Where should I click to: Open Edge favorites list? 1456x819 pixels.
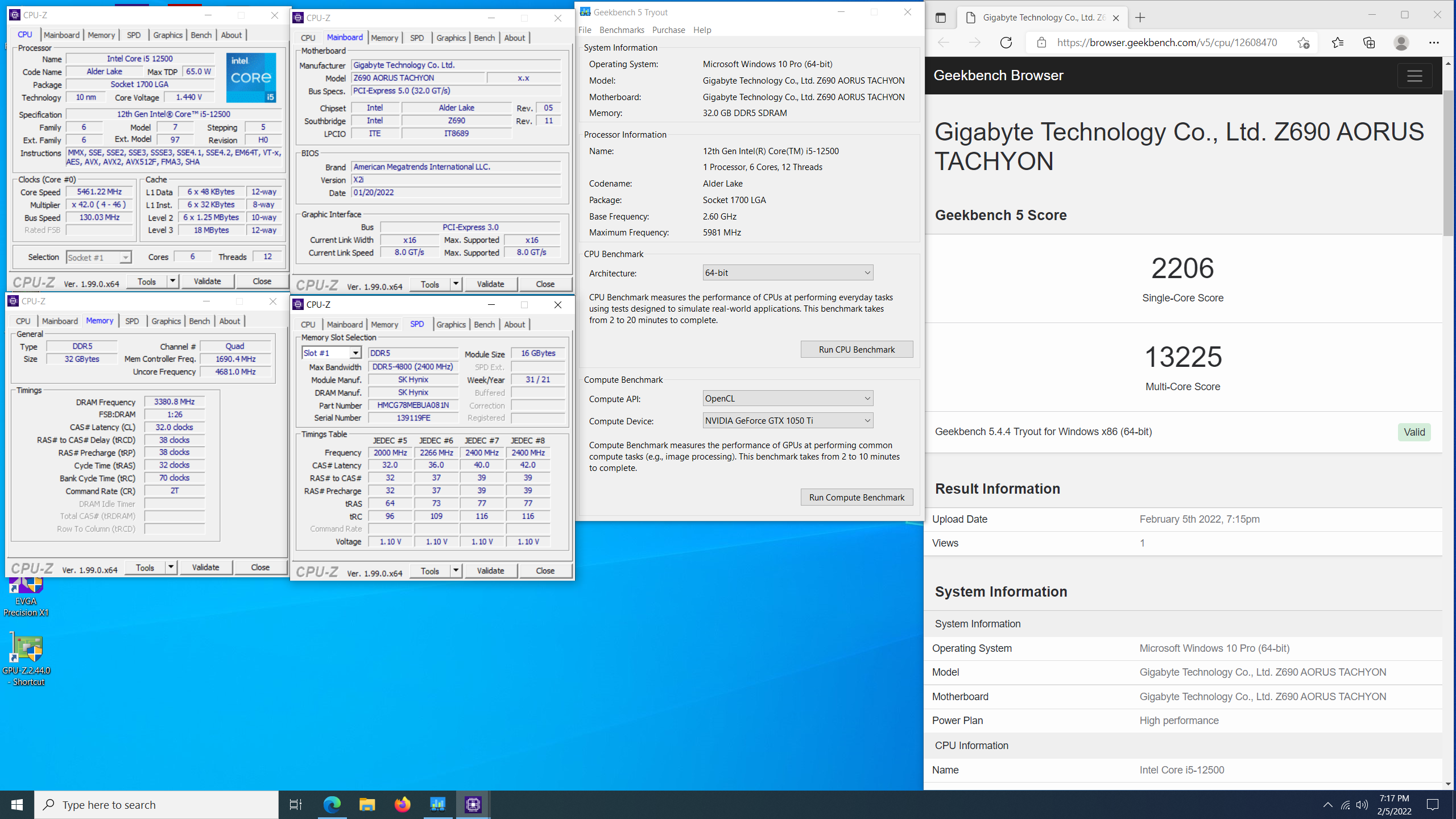1338,43
